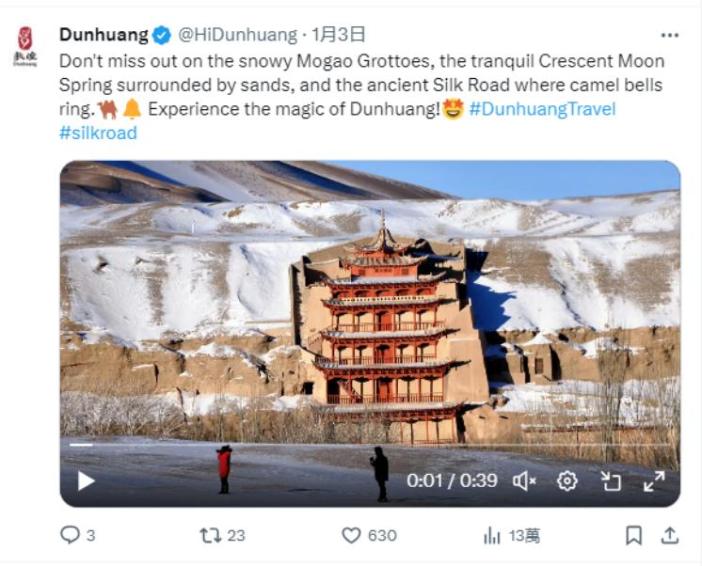The width and height of the screenshot is (702, 566).
Task: Open the #DunhuangTravel hashtag
Action: [x=543, y=109]
